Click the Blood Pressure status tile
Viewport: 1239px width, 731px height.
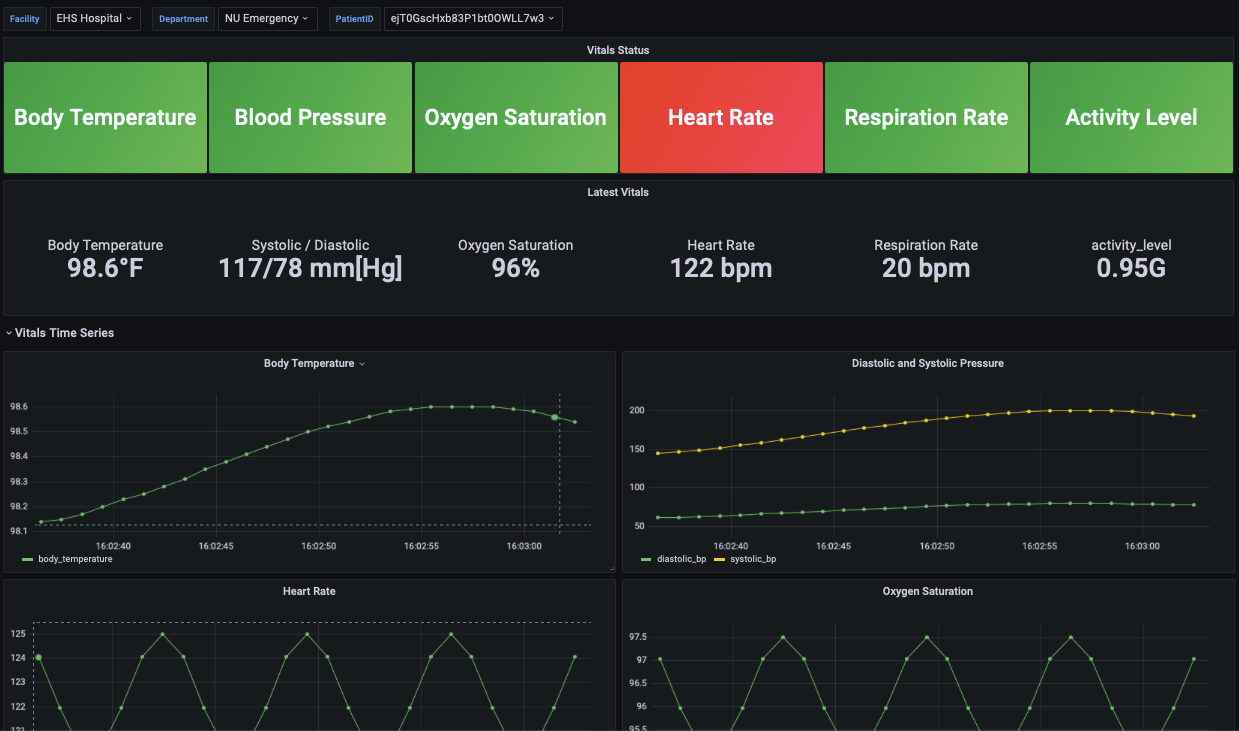tap(310, 117)
